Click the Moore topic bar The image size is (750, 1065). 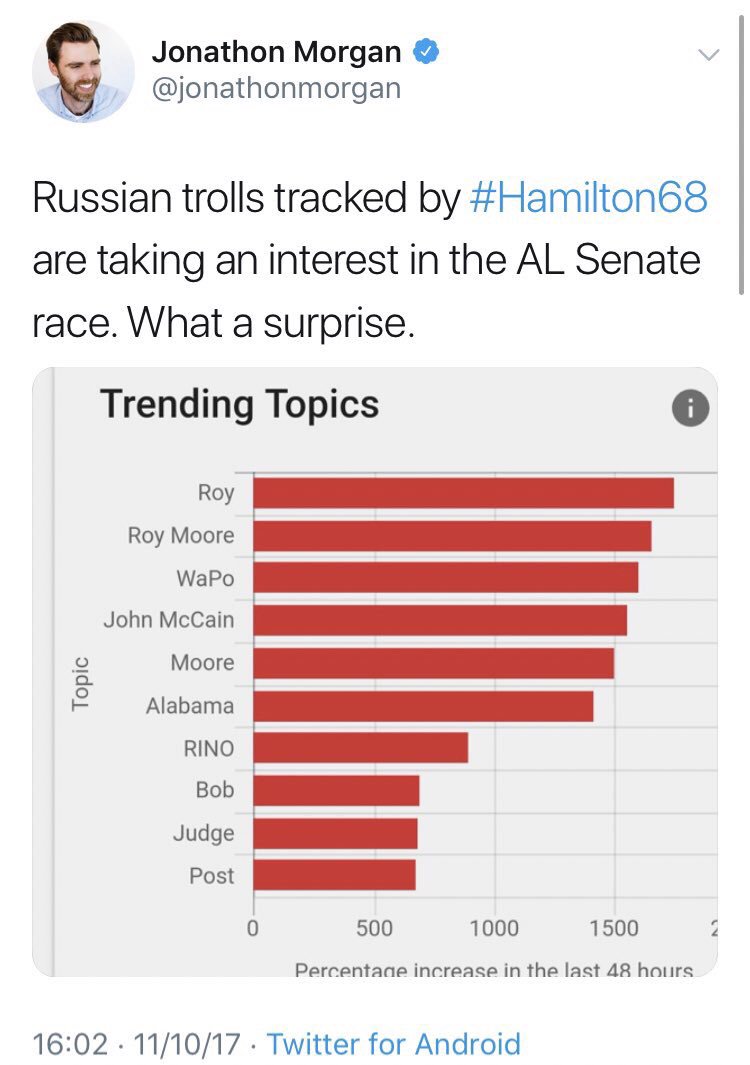tap(433, 663)
